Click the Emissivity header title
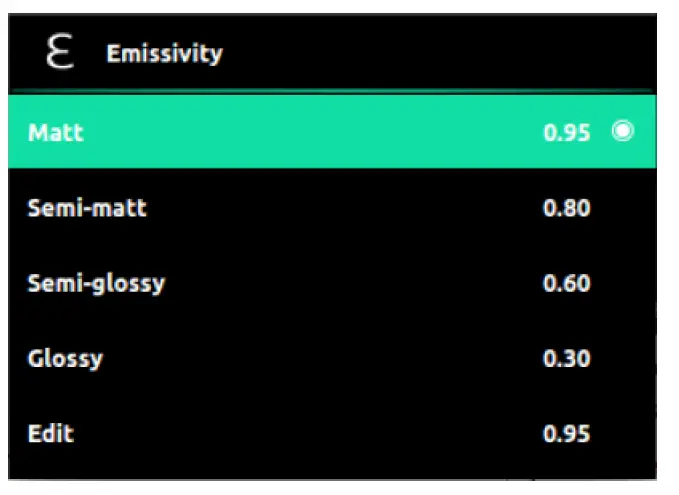 pos(164,53)
